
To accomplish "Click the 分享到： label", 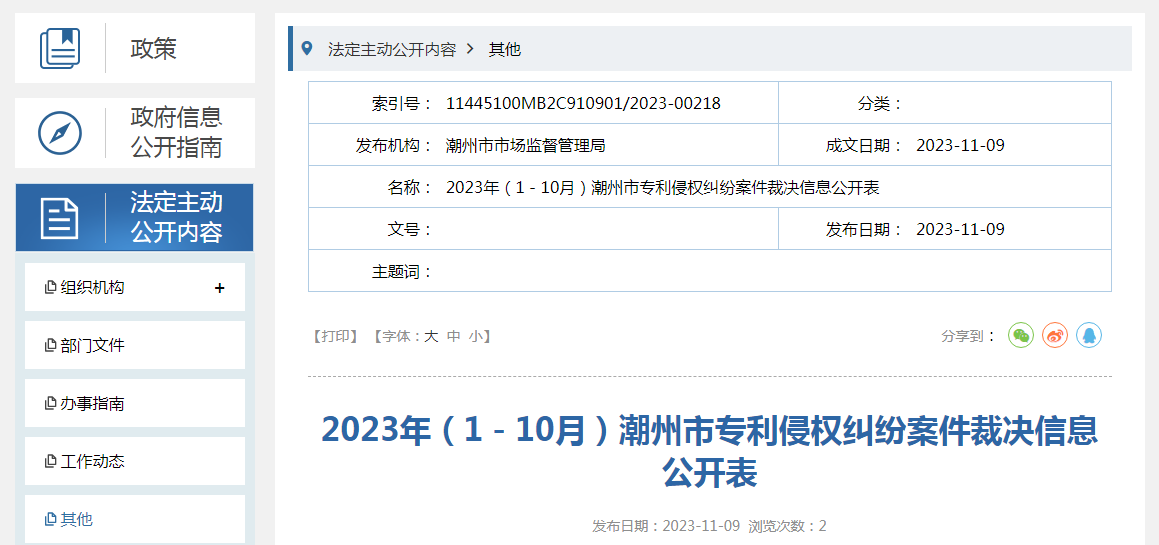I will tap(969, 336).
